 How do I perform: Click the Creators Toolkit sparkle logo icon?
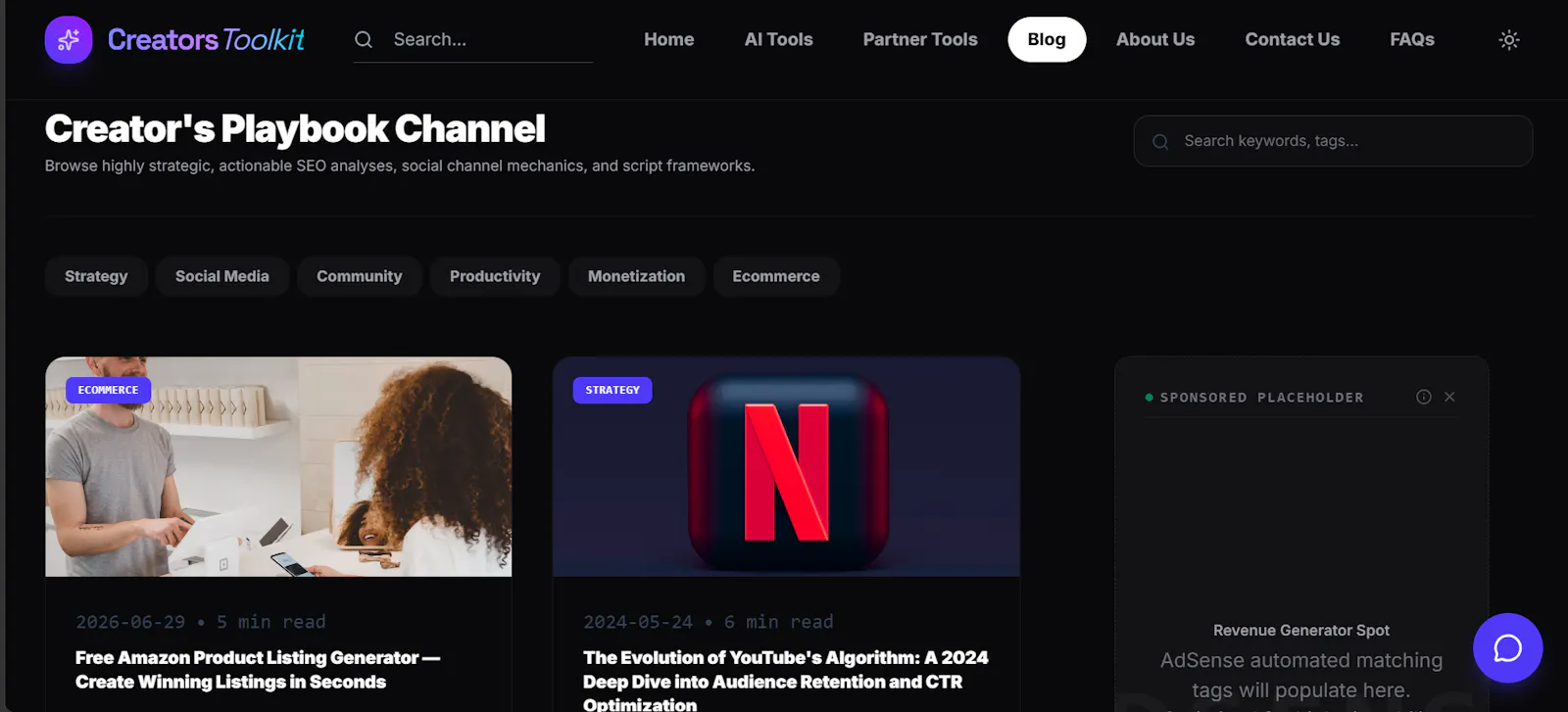[69, 40]
